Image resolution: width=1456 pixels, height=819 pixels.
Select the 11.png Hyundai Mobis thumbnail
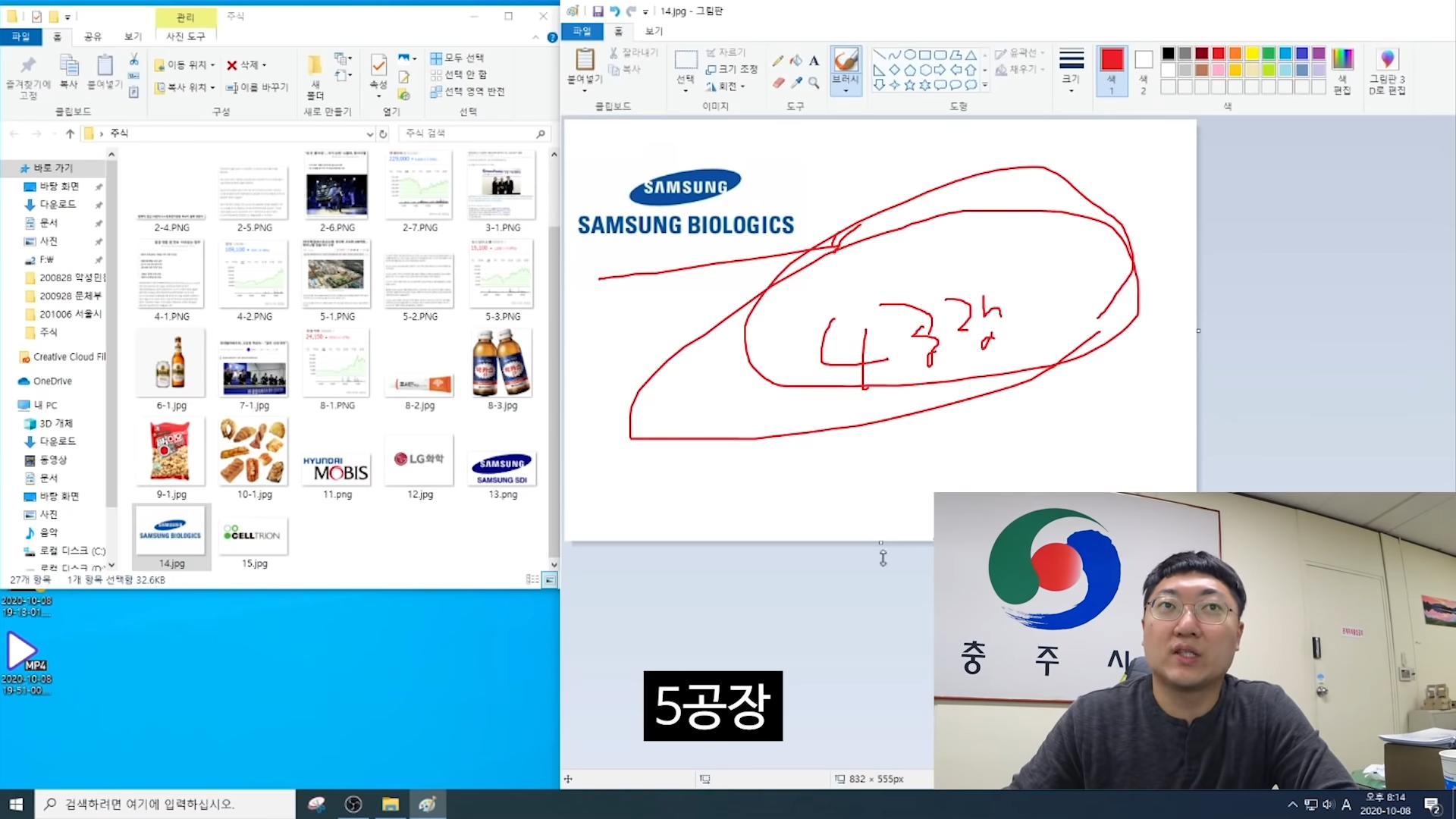click(x=337, y=468)
